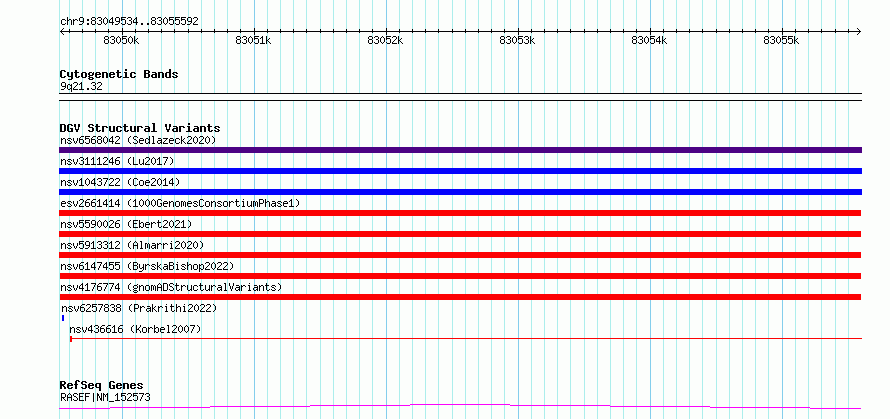
Task: Open variant nsv6568042 (Sedlazeck2020) label
Action: coord(138,140)
